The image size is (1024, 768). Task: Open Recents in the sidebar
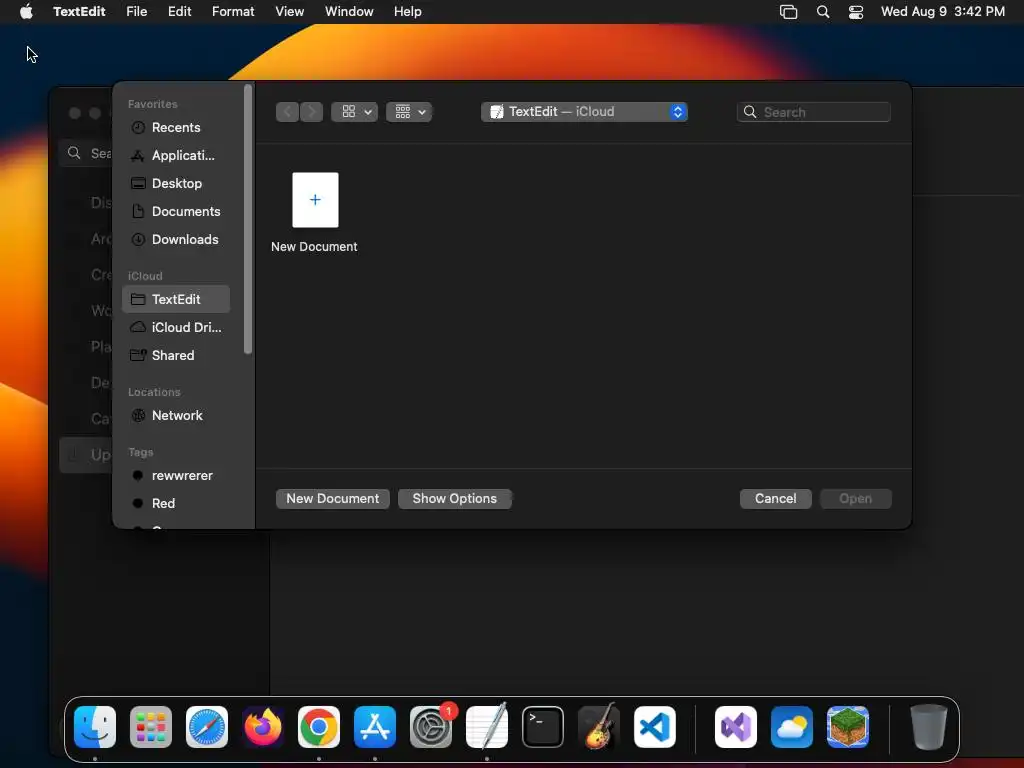(x=176, y=127)
